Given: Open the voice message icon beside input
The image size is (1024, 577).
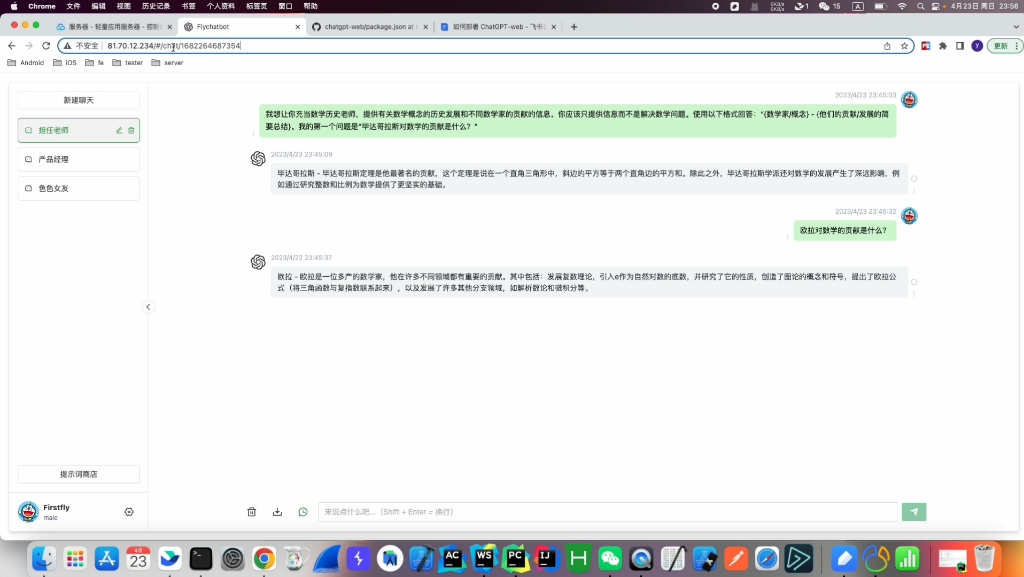Looking at the screenshot, I should point(303,511).
